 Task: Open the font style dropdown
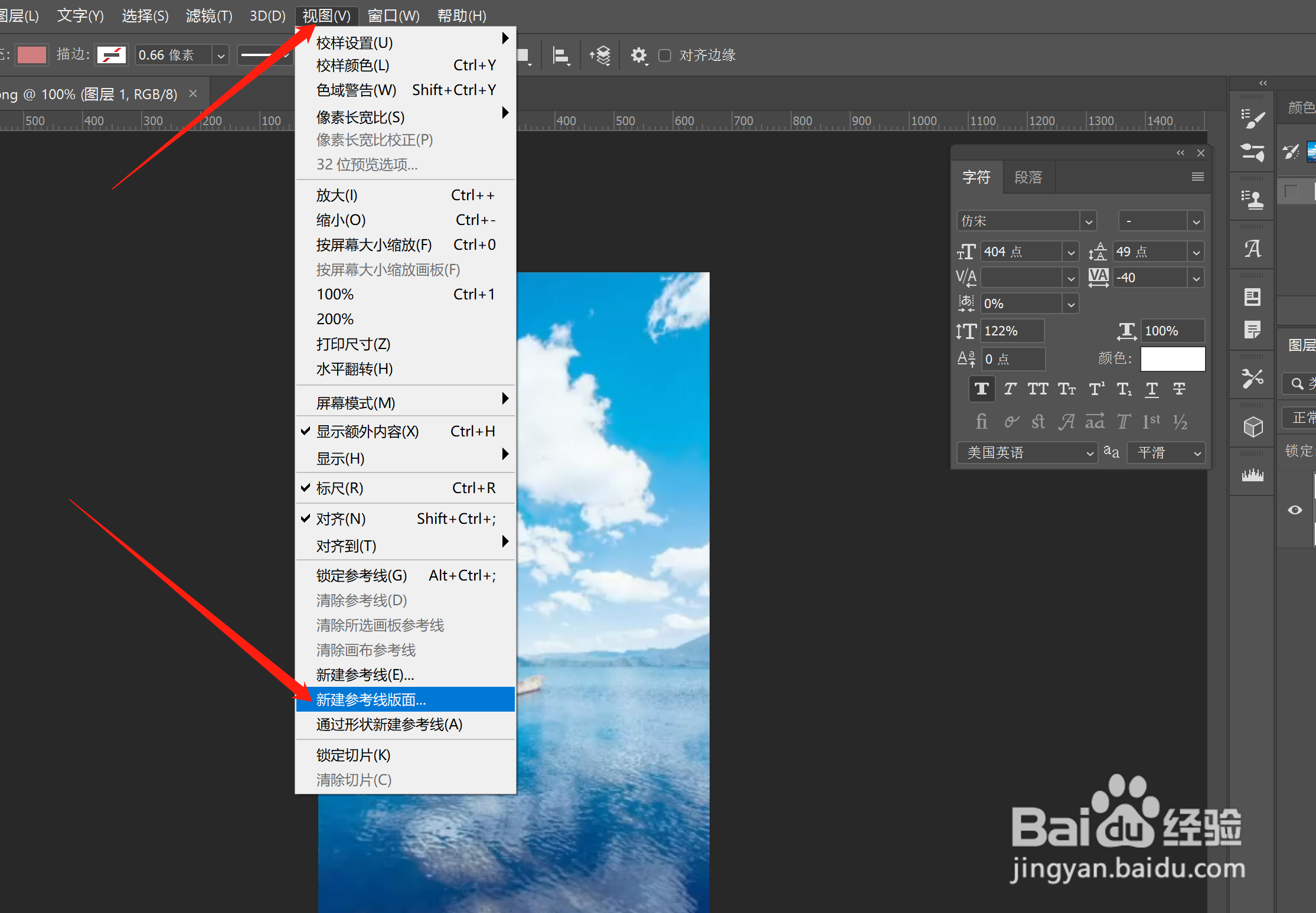pyautogui.click(x=1196, y=221)
